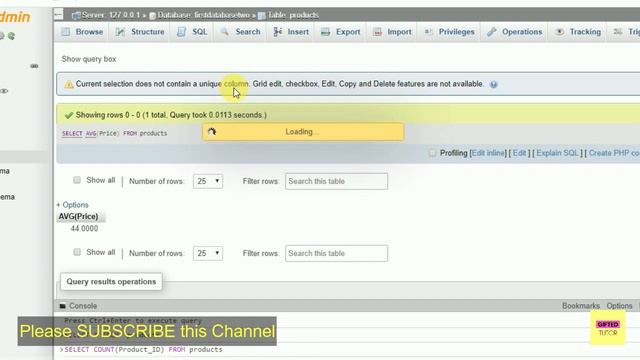This screenshot has width=640, height=360.
Task: Click the Privileges tab icon
Action: (429, 32)
